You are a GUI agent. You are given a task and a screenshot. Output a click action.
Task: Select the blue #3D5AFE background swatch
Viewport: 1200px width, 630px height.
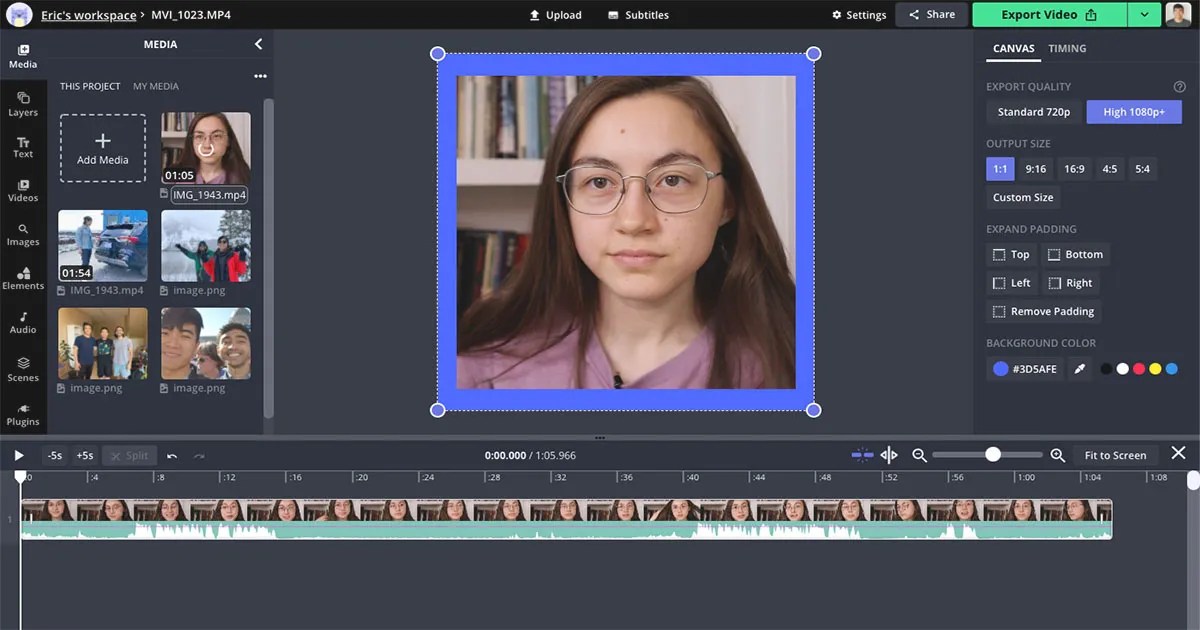pos(999,368)
